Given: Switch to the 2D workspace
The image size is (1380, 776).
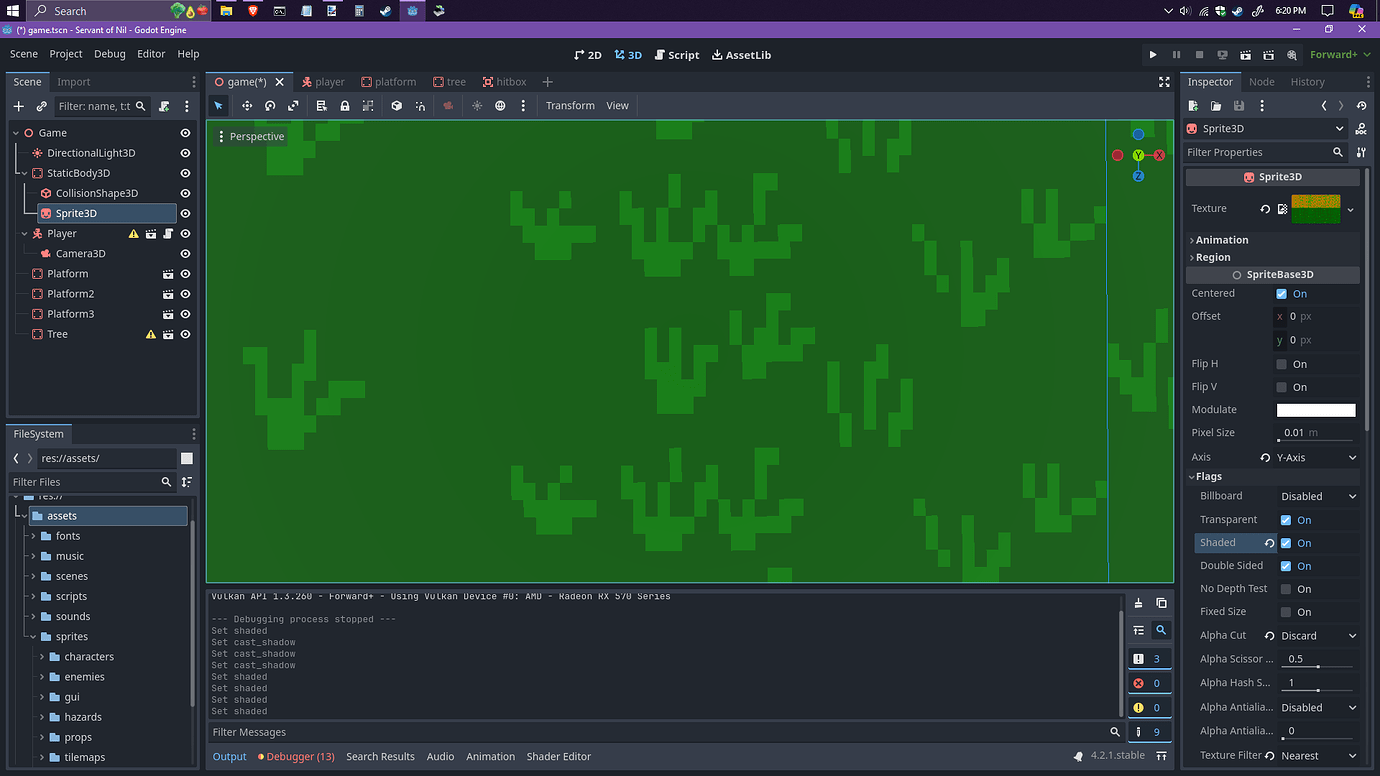Looking at the screenshot, I should tap(589, 55).
